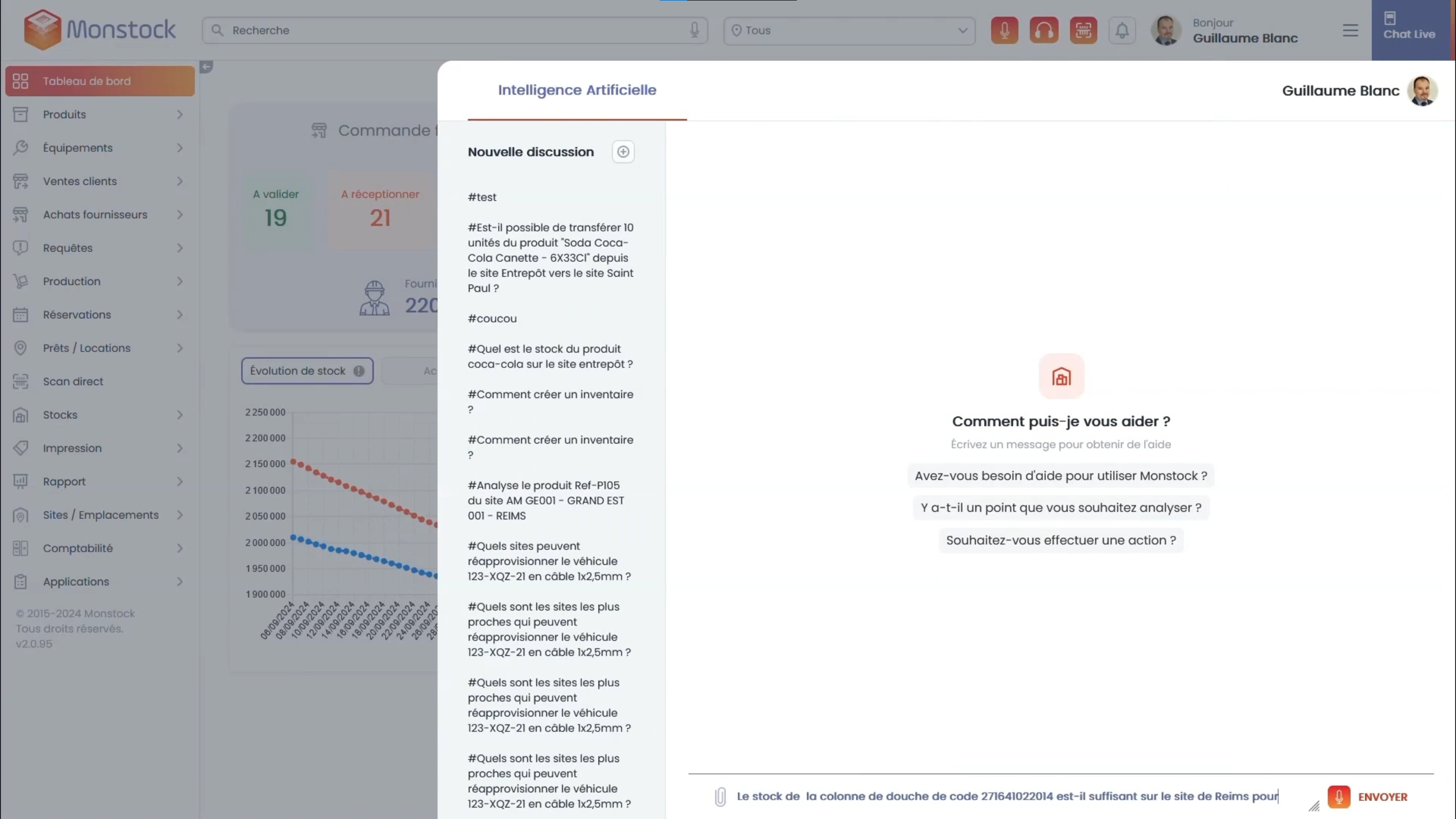Viewport: 1456px width, 819px height.
Task: Open the Tous site dropdown
Action: coord(849,30)
